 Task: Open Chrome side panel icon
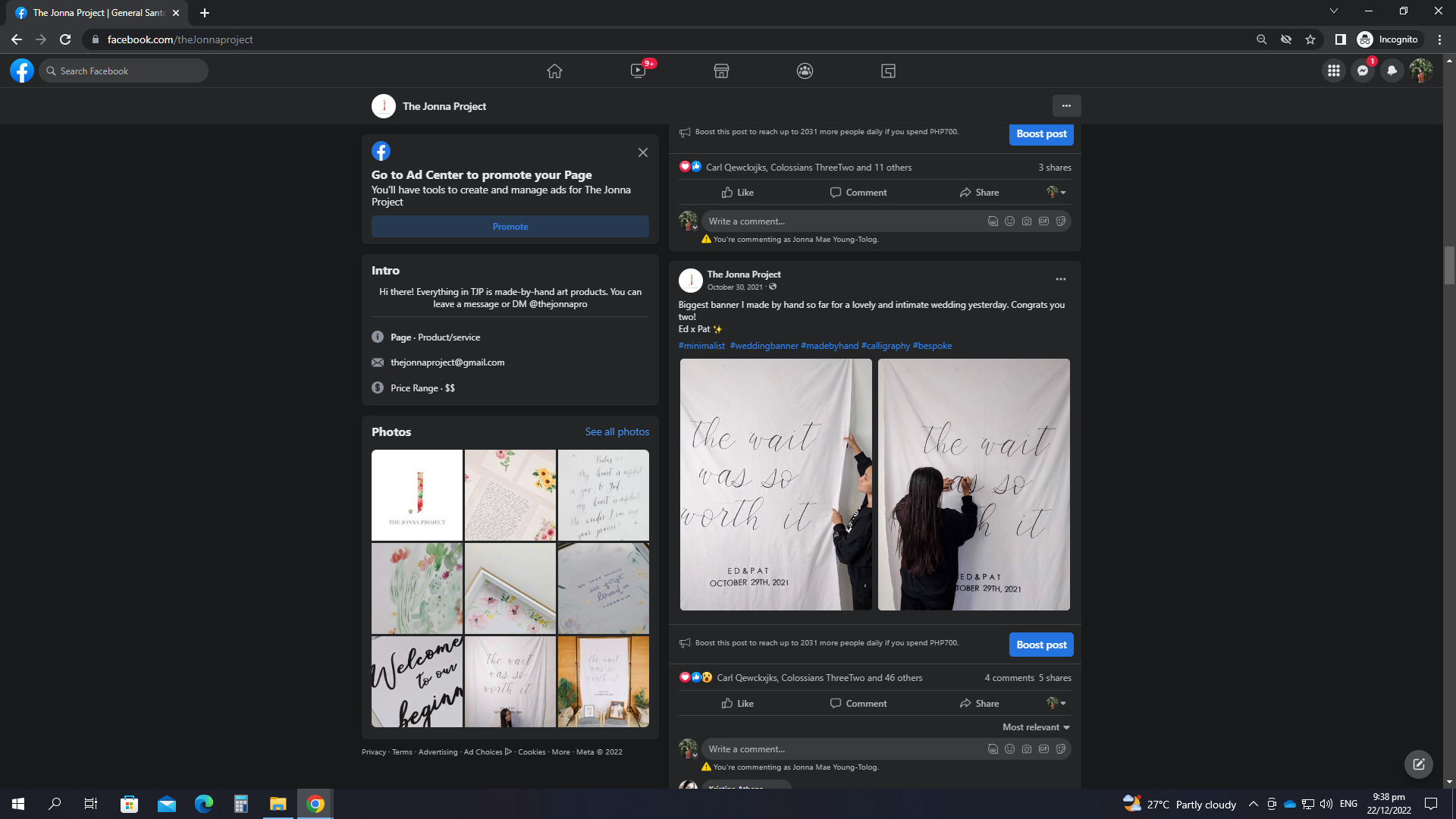tap(1340, 39)
